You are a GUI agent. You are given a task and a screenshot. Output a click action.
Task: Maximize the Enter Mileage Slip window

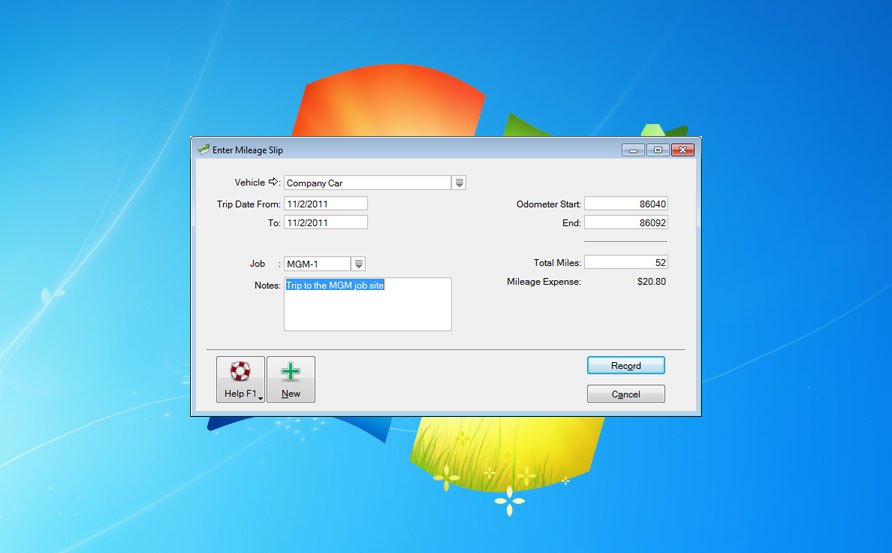coord(658,150)
